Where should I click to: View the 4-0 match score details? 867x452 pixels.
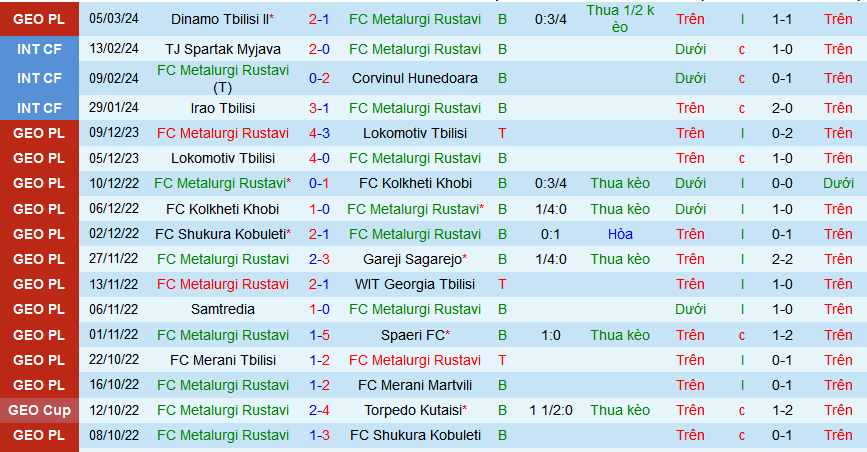[x=319, y=158]
